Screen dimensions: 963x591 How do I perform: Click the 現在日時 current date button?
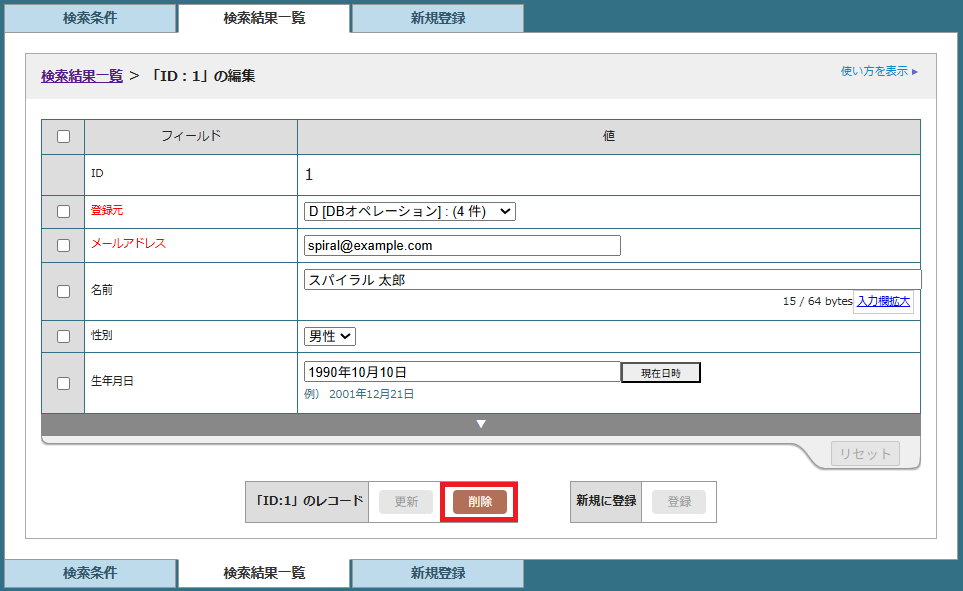click(660, 371)
